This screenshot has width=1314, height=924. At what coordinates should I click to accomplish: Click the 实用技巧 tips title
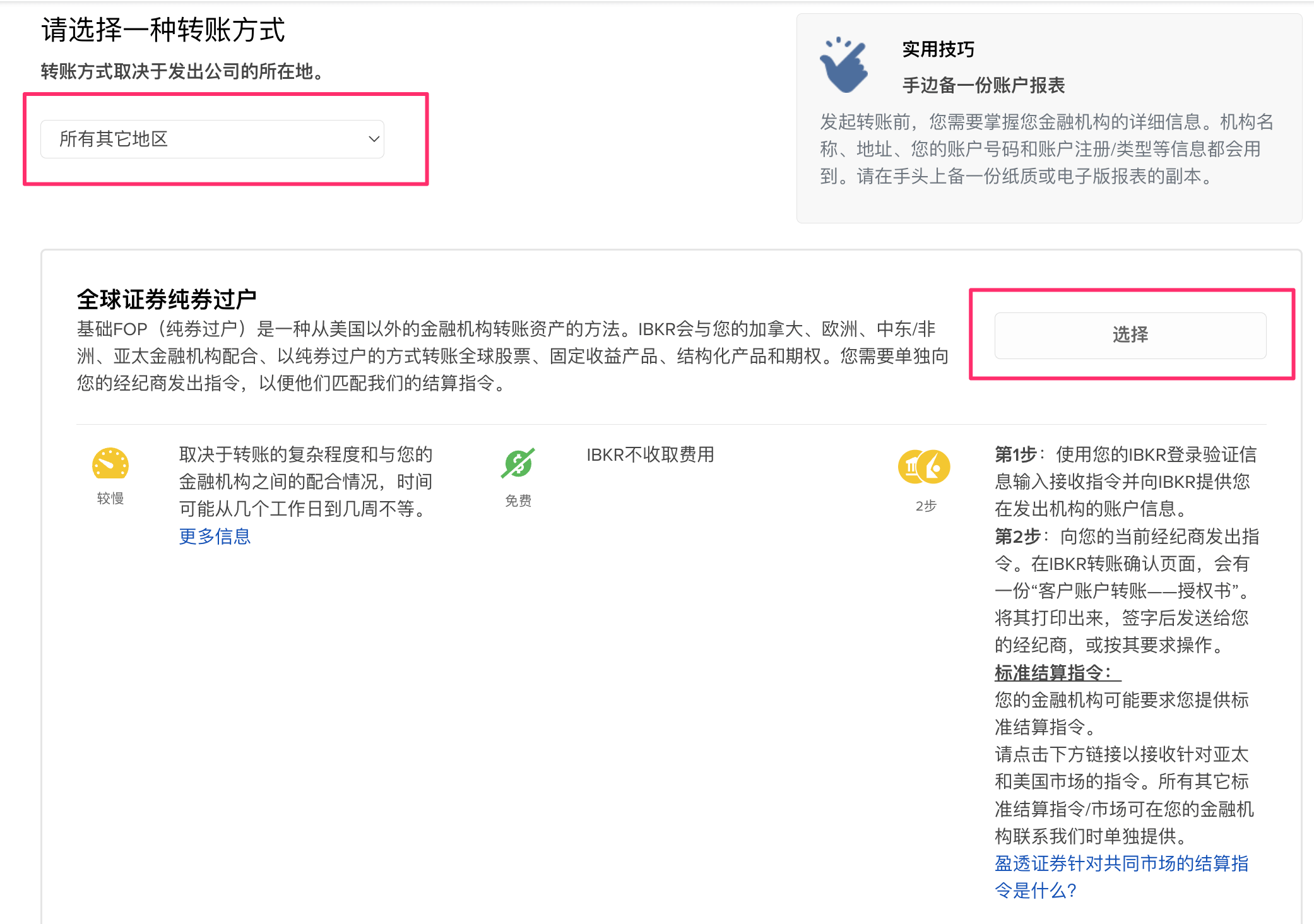click(x=938, y=49)
